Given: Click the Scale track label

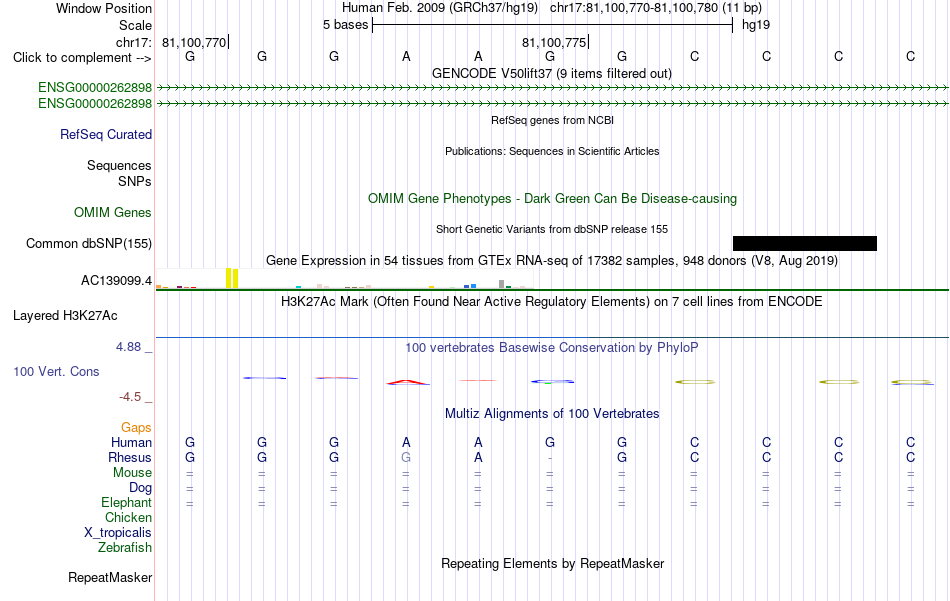Looking at the screenshot, I should 135,25.
